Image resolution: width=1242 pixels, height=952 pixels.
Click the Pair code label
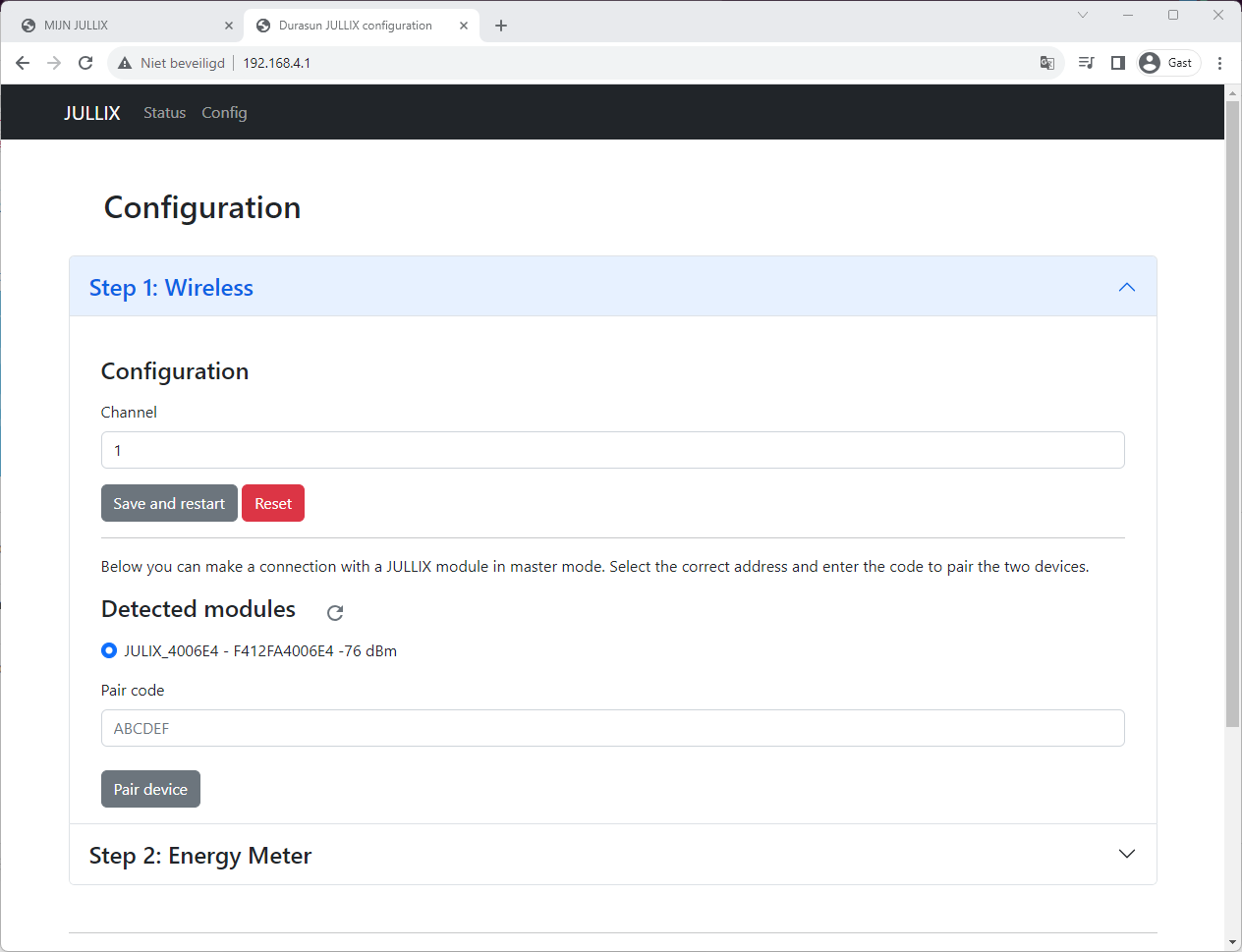click(133, 690)
